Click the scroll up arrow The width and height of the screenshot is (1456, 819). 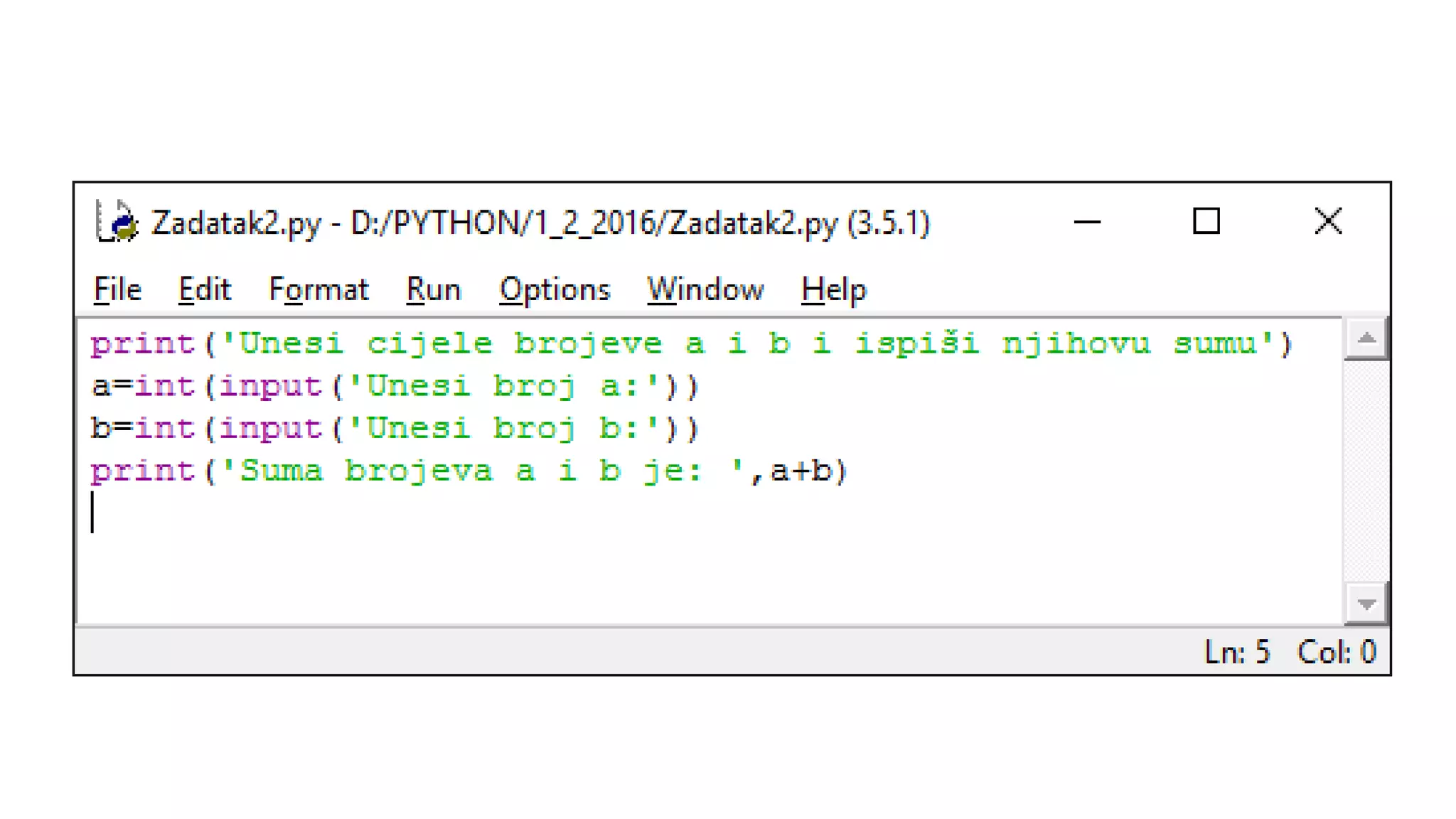(1366, 338)
